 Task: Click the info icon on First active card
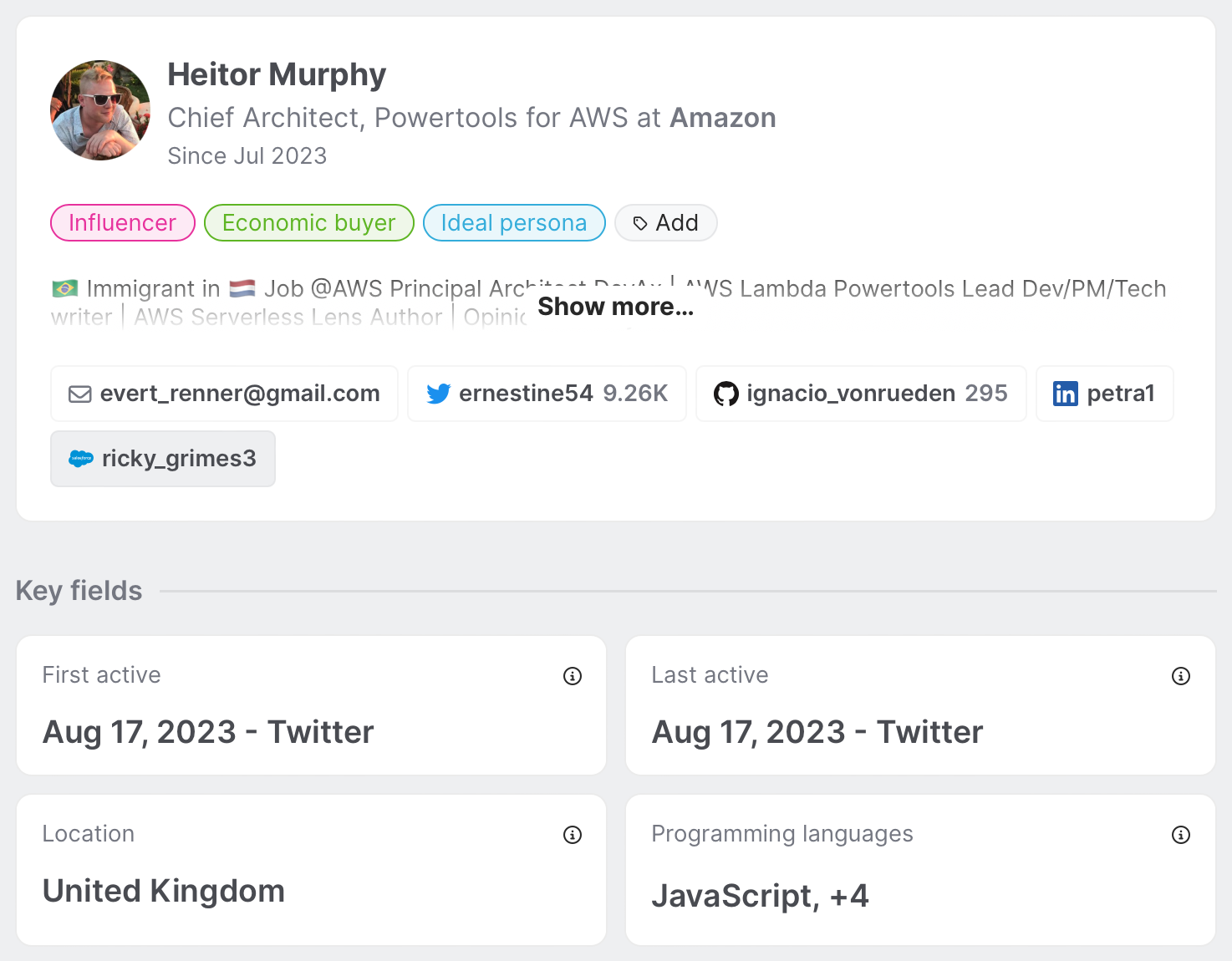573,676
